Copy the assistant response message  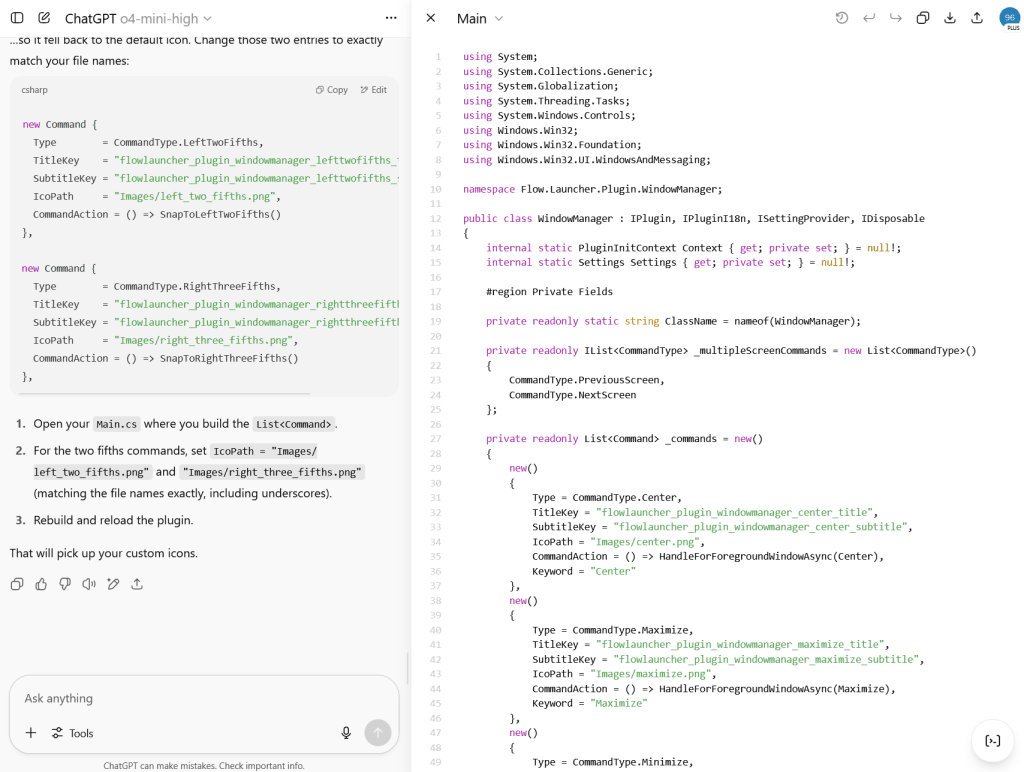pyautogui.click(x=17, y=584)
